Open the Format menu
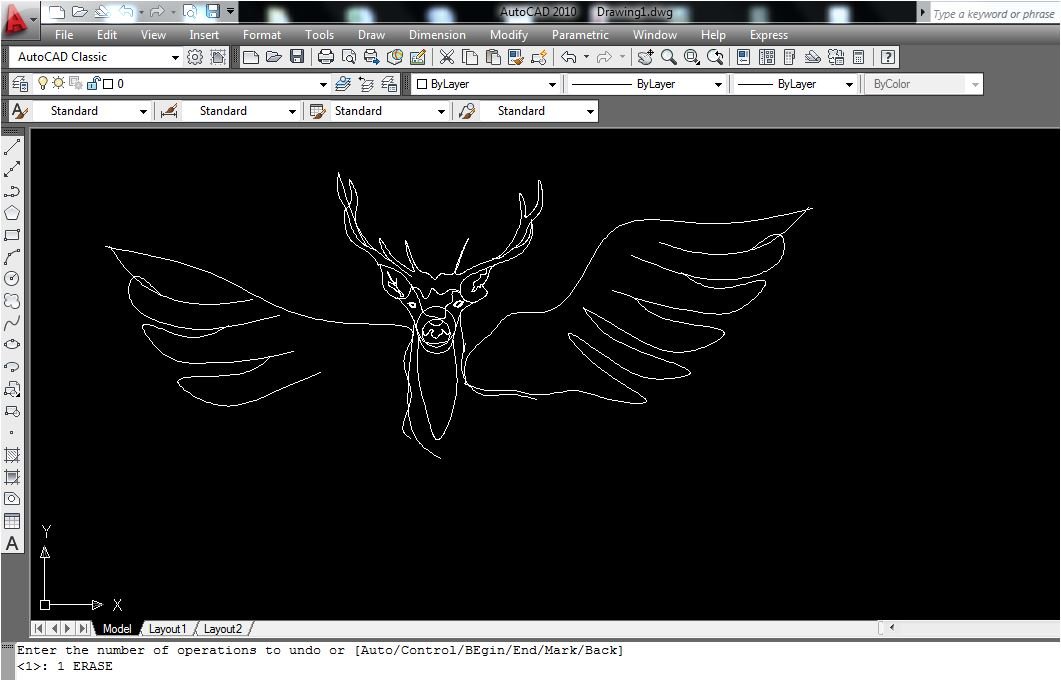 coord(262,35)
